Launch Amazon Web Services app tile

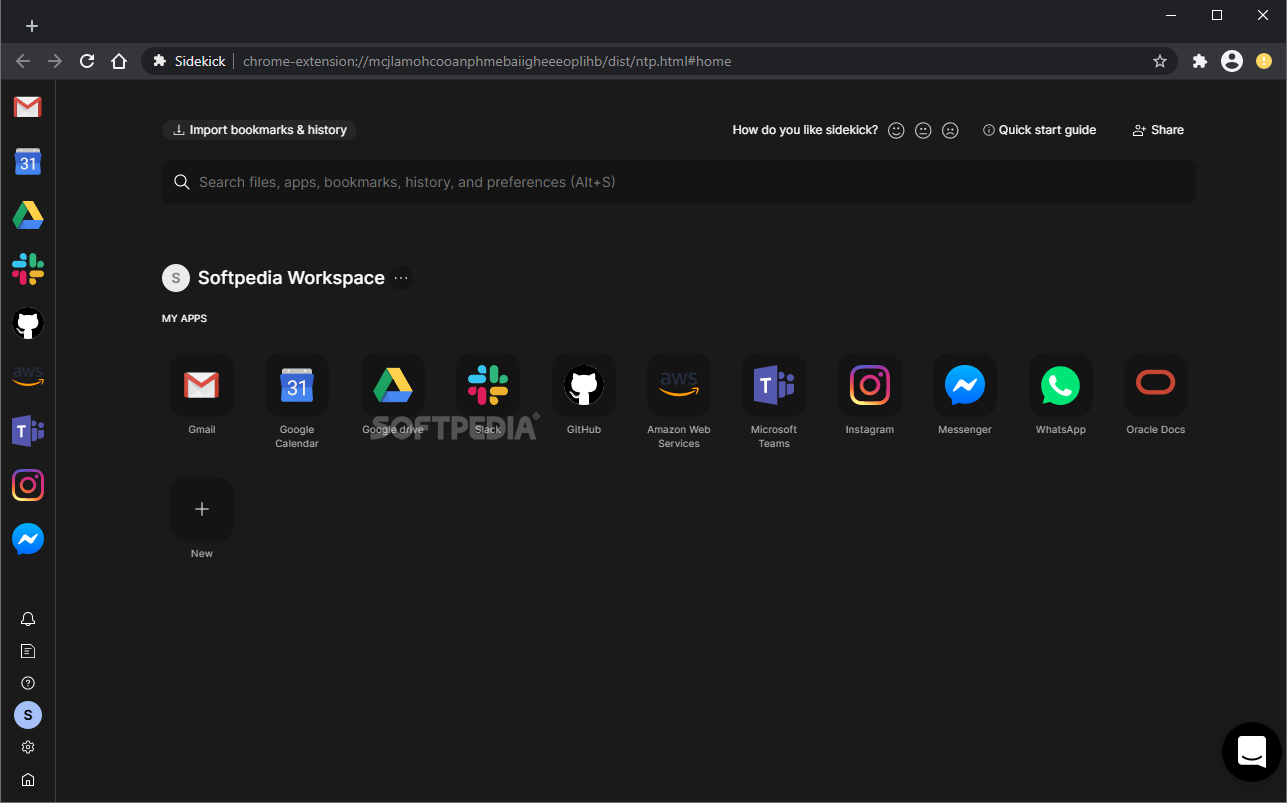(679, 385)
